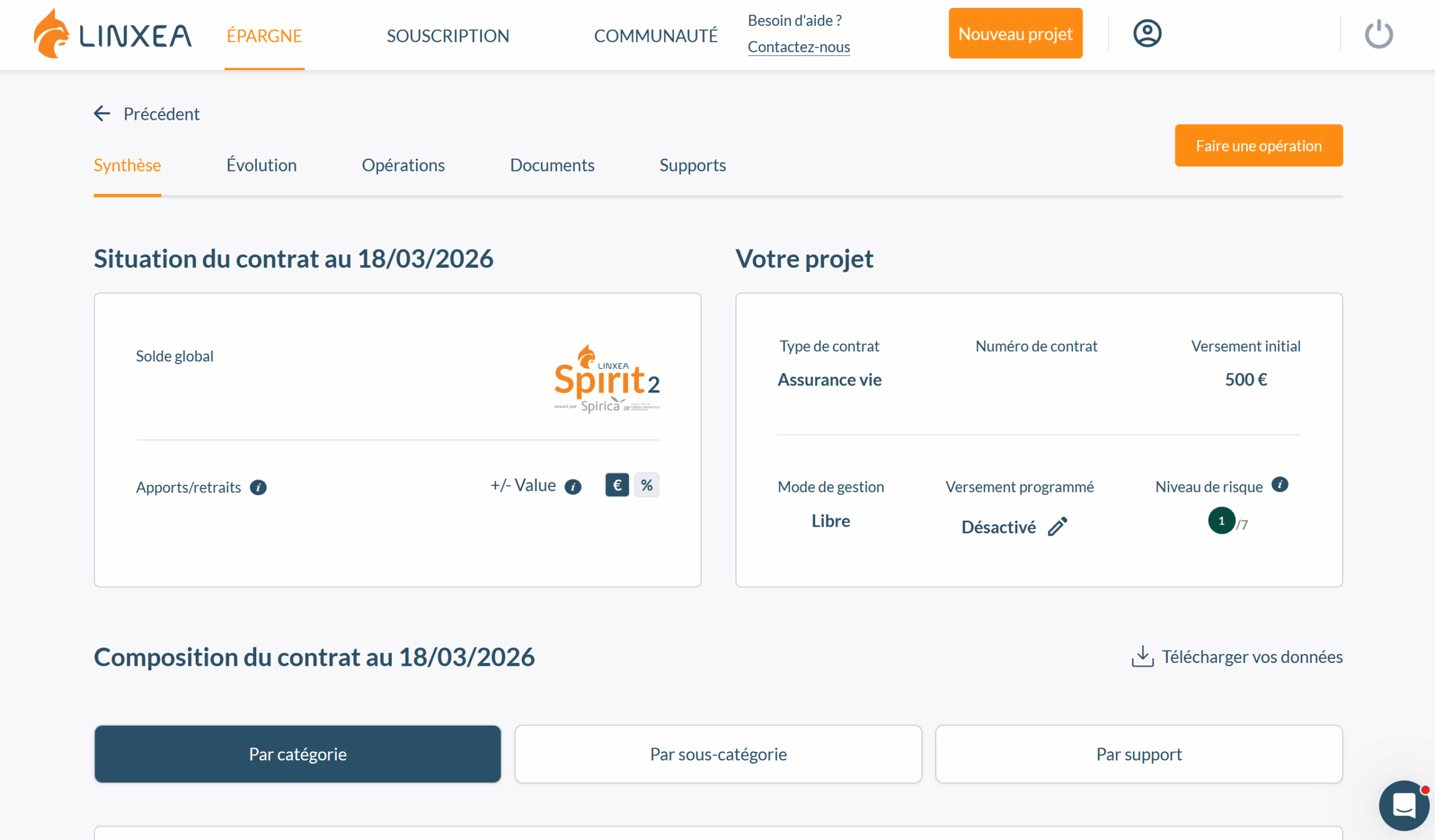
Task: Log out using the power icon
Action: [x=1378, y=33]
